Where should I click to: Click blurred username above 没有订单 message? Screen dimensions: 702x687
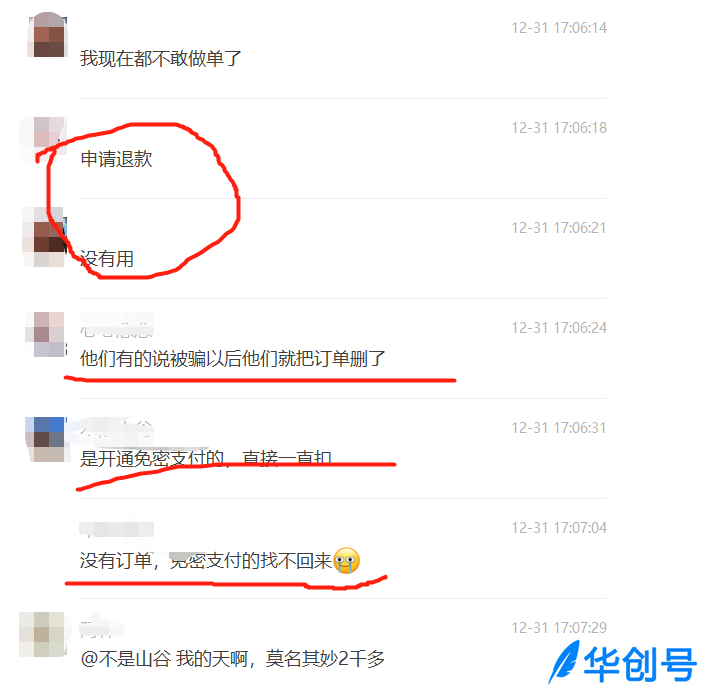[x=117, y=529]
